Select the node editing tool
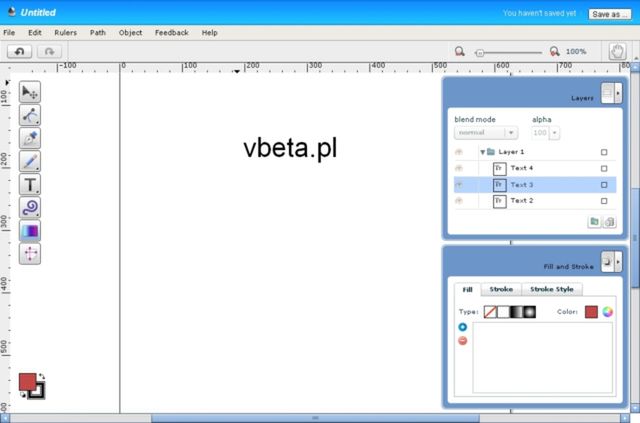This screenshot has height=423, width=640. click(x=30, y=115)
